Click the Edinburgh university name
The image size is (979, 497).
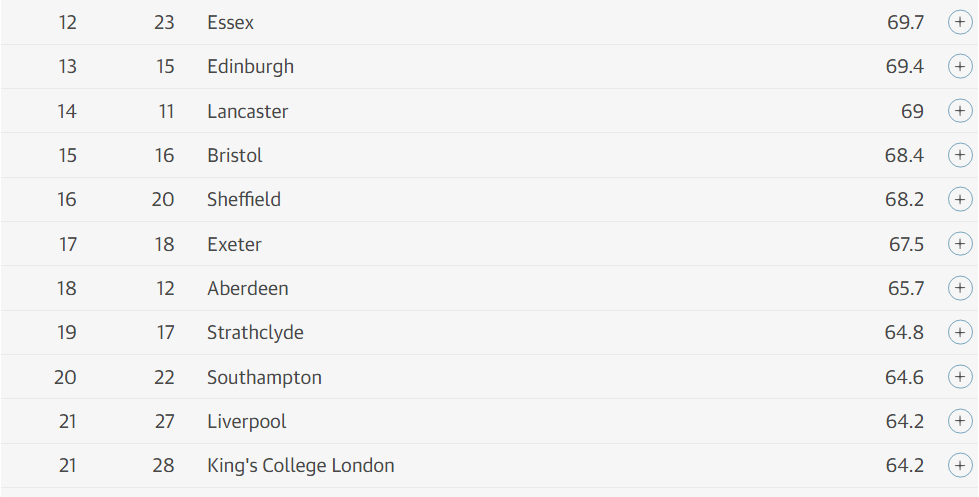click(x=250, y=67)
